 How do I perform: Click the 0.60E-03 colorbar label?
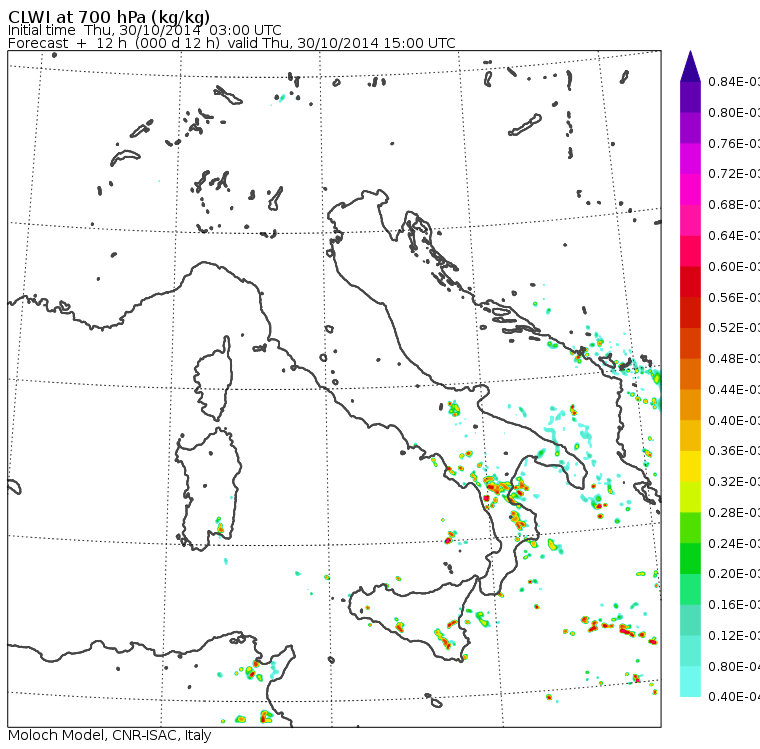pos(734,267)
